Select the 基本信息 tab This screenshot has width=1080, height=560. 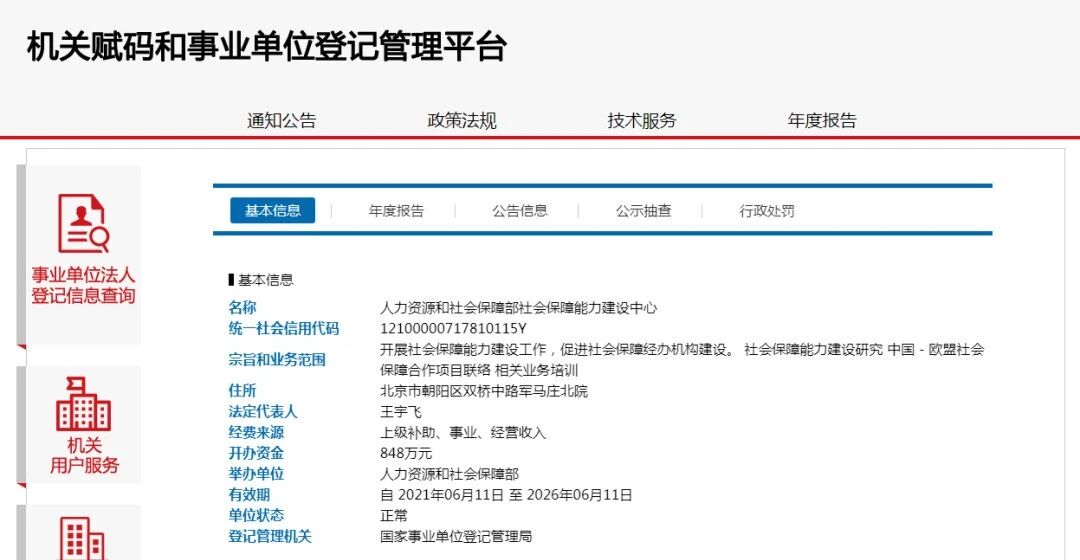coord(273,211)
